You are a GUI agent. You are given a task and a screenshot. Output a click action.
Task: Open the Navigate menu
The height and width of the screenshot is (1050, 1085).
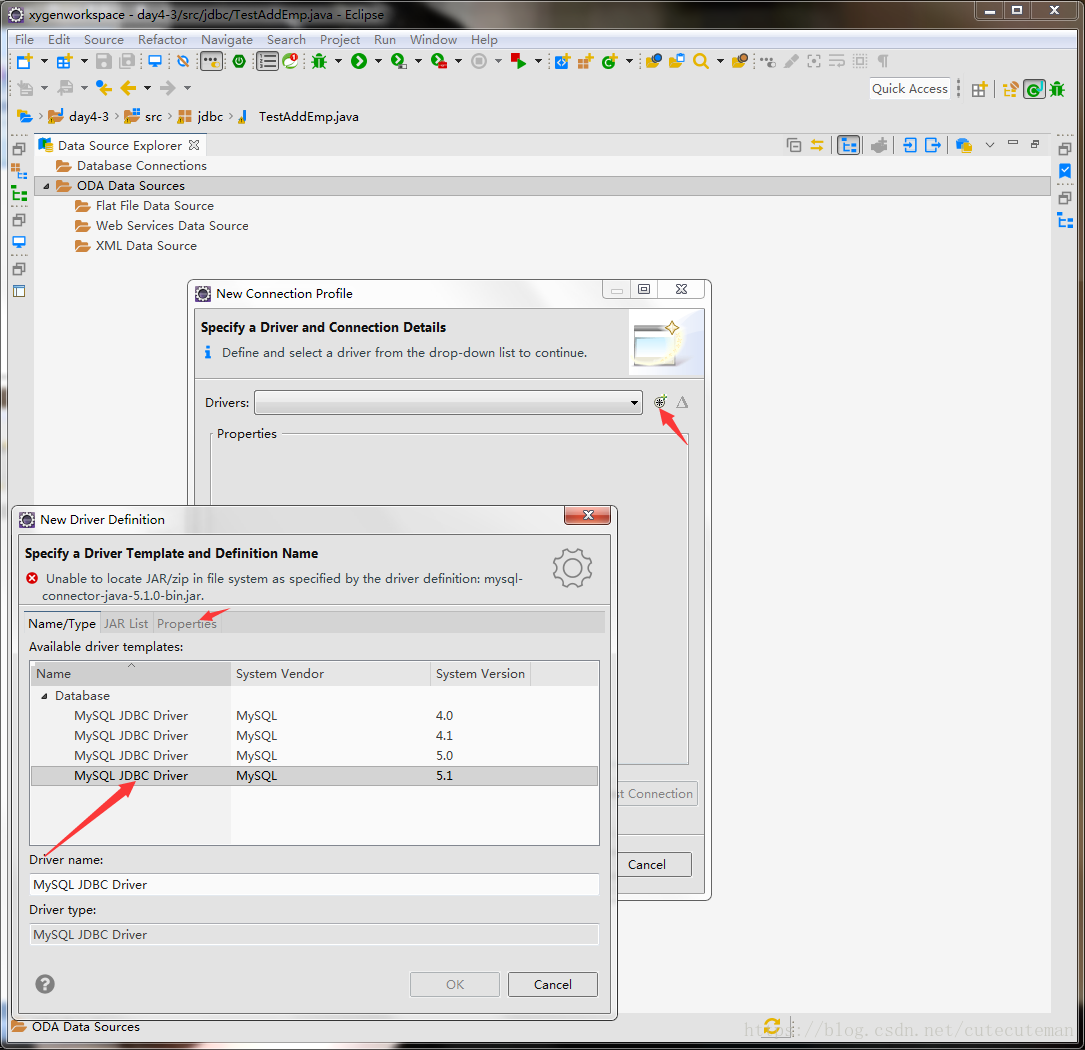226,39
